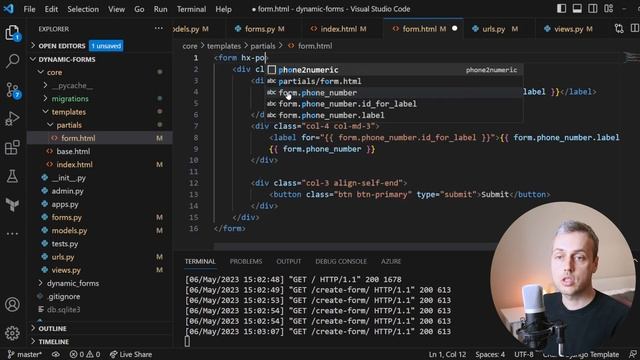Switch to Problems panel tab
Screen dimensions: 640x360
point(246,261)
